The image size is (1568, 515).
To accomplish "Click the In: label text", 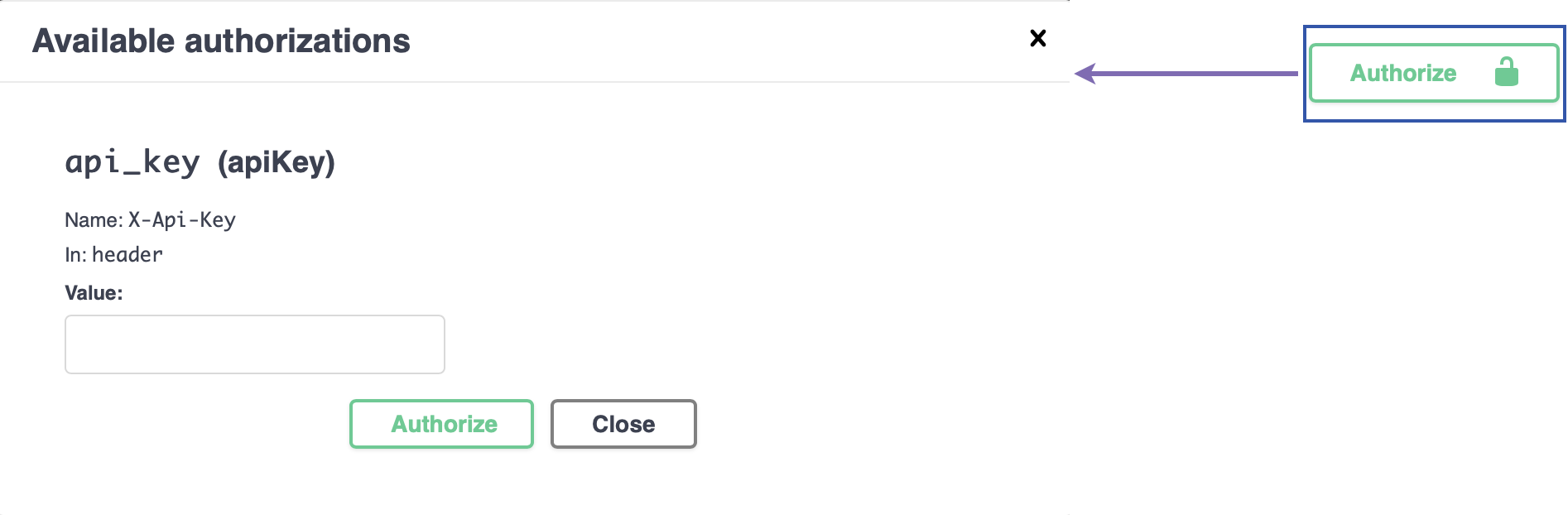I will point(75,255).
